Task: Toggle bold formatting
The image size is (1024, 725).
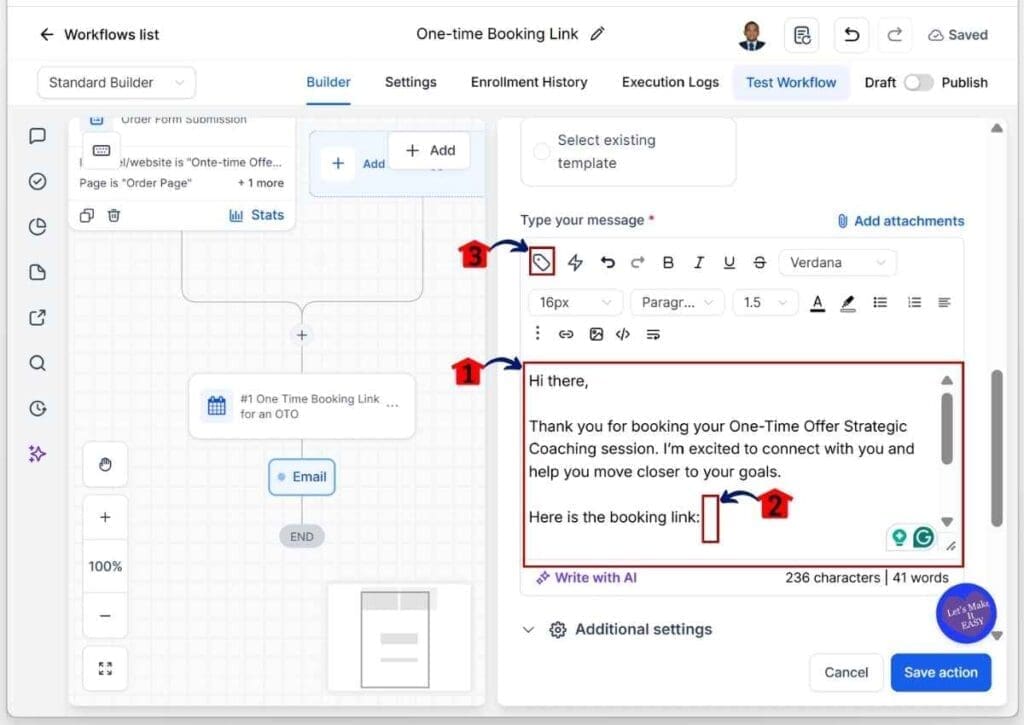Action: tap(667, 263)
